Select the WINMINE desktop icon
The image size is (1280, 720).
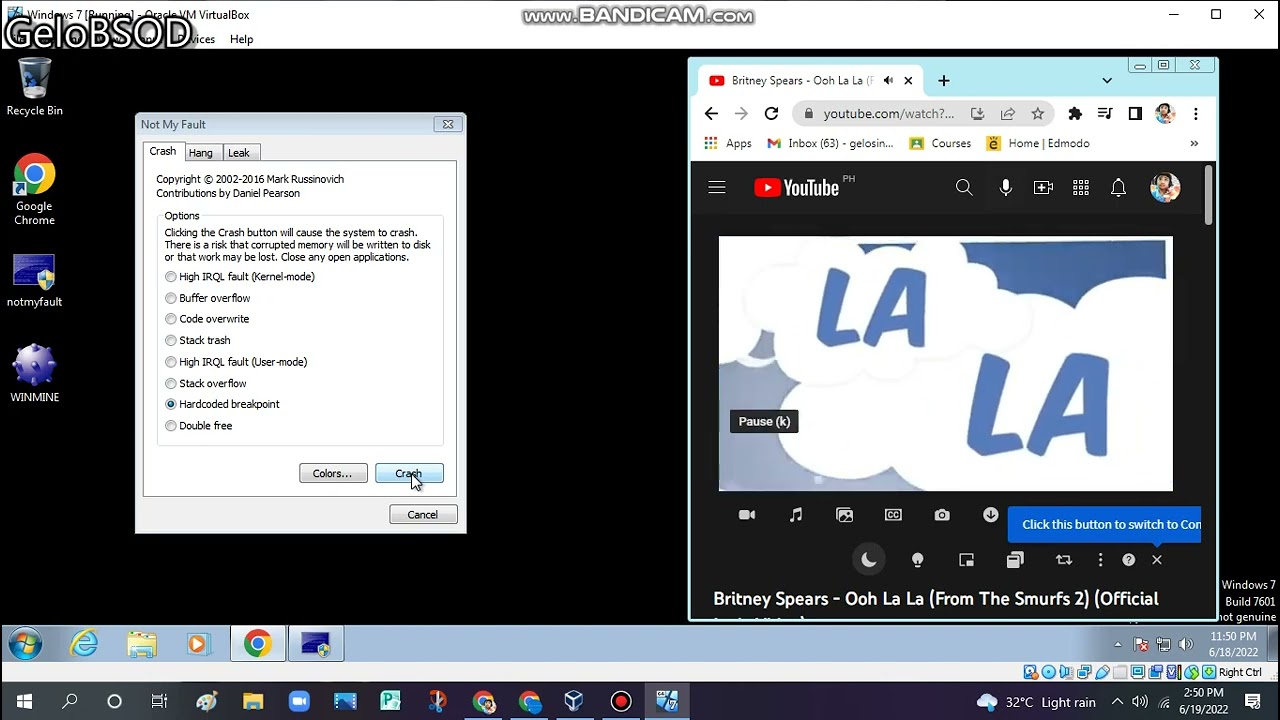(34, 373)
